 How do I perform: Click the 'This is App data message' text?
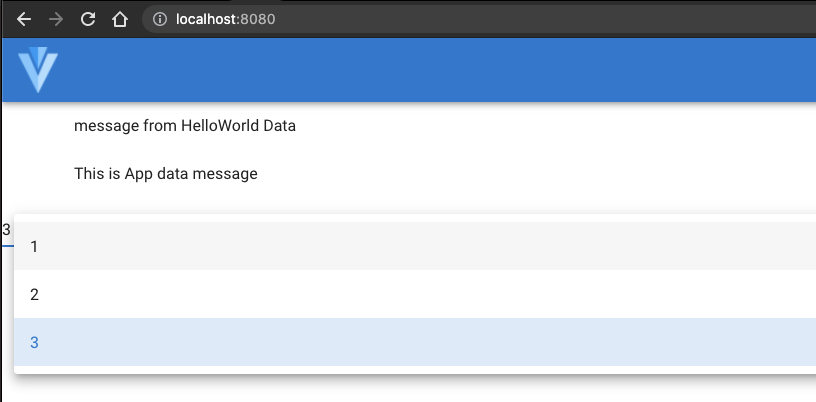[x=165, y=173]
